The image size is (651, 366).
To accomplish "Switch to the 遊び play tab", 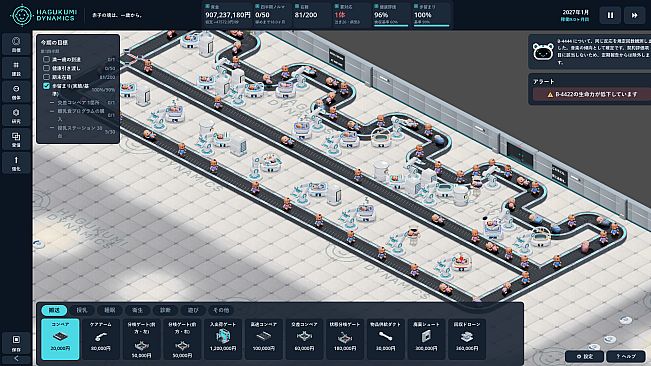I will 193,310.
